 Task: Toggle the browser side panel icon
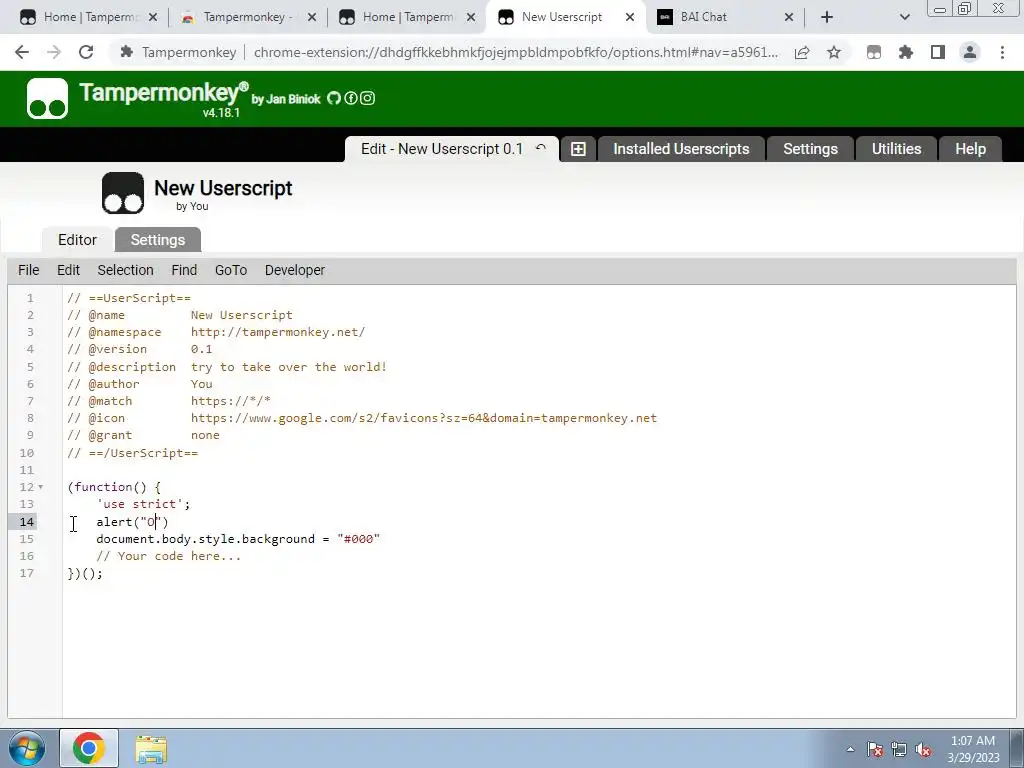coord(938,52)
